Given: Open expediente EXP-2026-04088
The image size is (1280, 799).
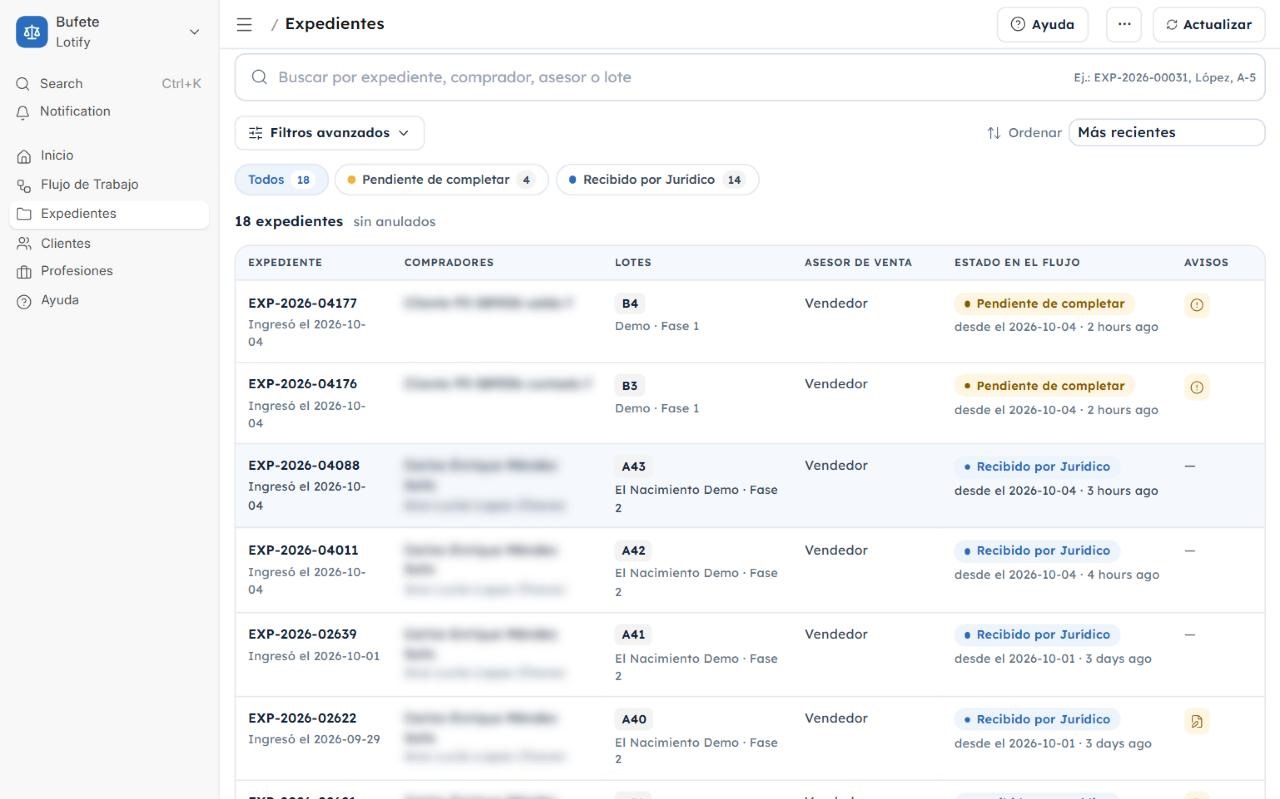Looking at the screenshot, I should click(x=303, y=466).
